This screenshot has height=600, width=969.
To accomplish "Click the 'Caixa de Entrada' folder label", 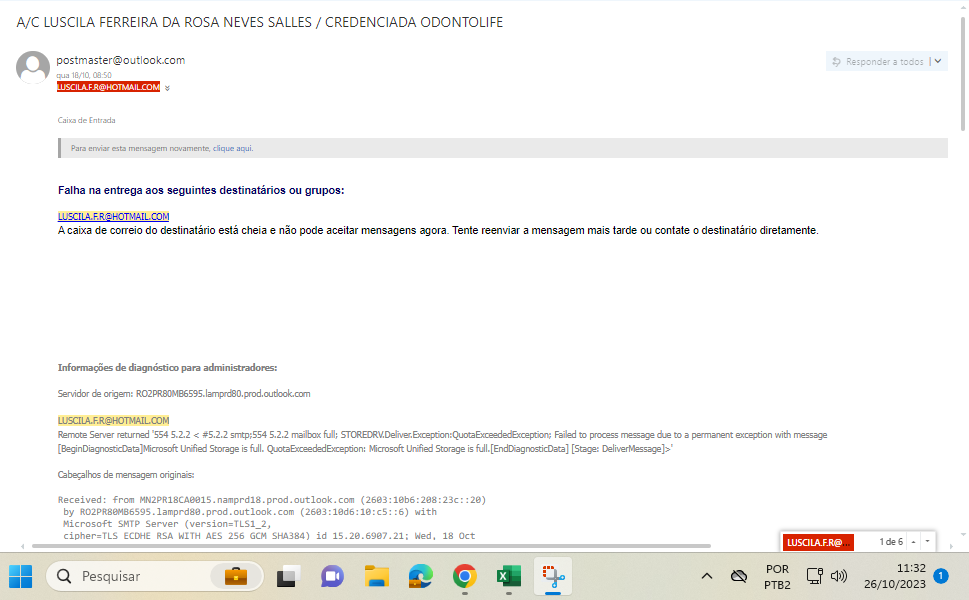I will (87, 120).
